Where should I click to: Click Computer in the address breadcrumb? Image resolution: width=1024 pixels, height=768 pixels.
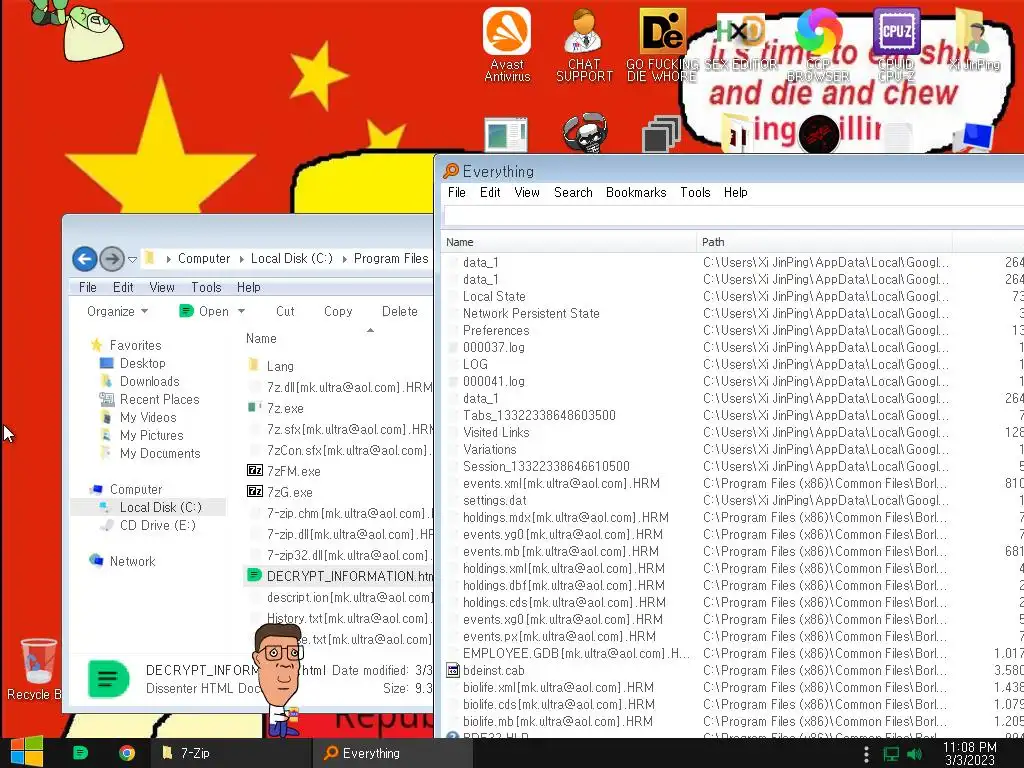(x=204, y=259)
